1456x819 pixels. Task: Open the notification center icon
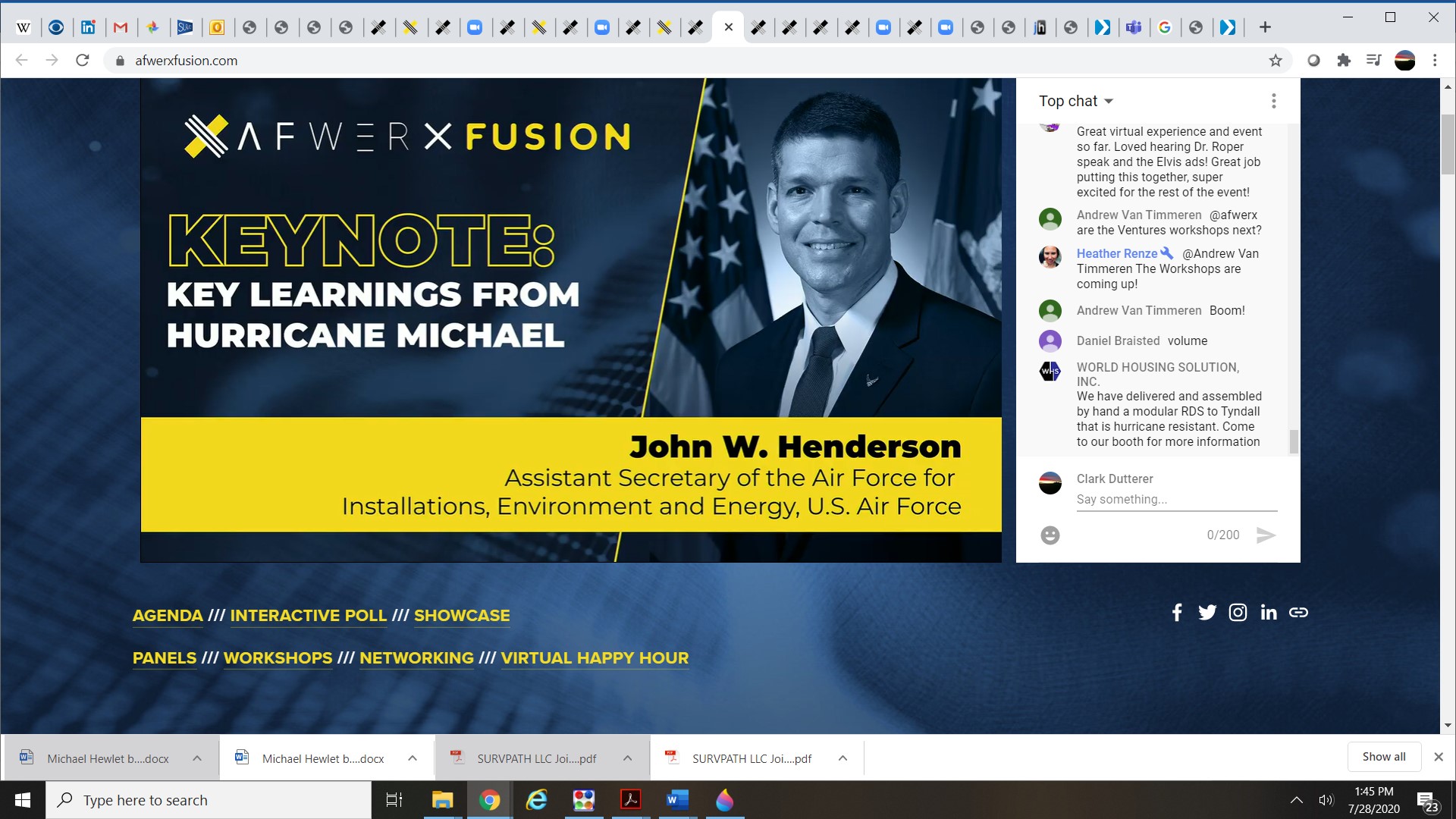(1427, 801)
